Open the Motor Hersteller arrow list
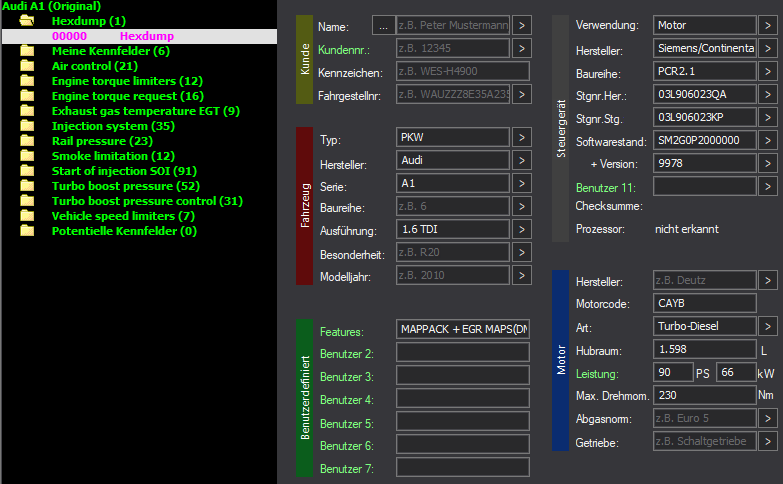The height and width of the screenshot is (484, 783). tap(768, 280)
